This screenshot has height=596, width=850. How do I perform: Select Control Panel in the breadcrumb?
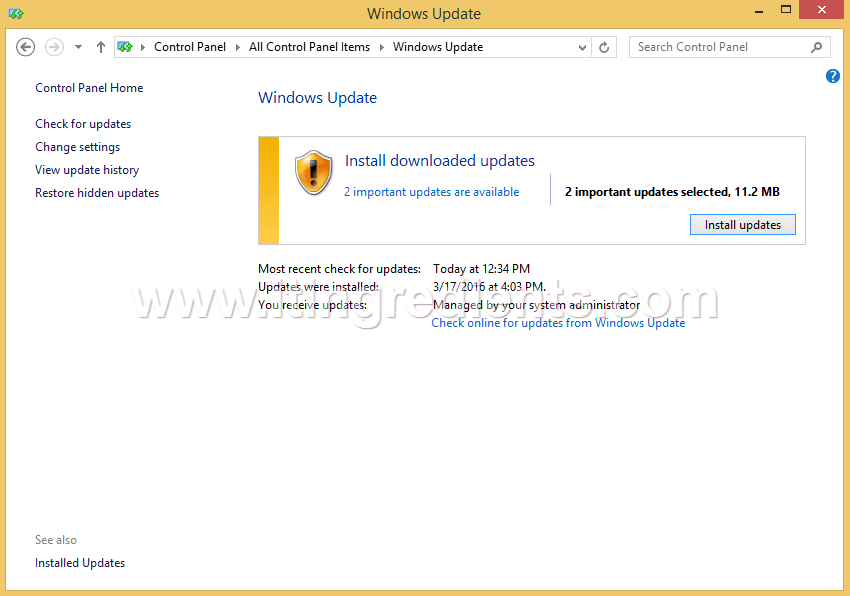190,46
